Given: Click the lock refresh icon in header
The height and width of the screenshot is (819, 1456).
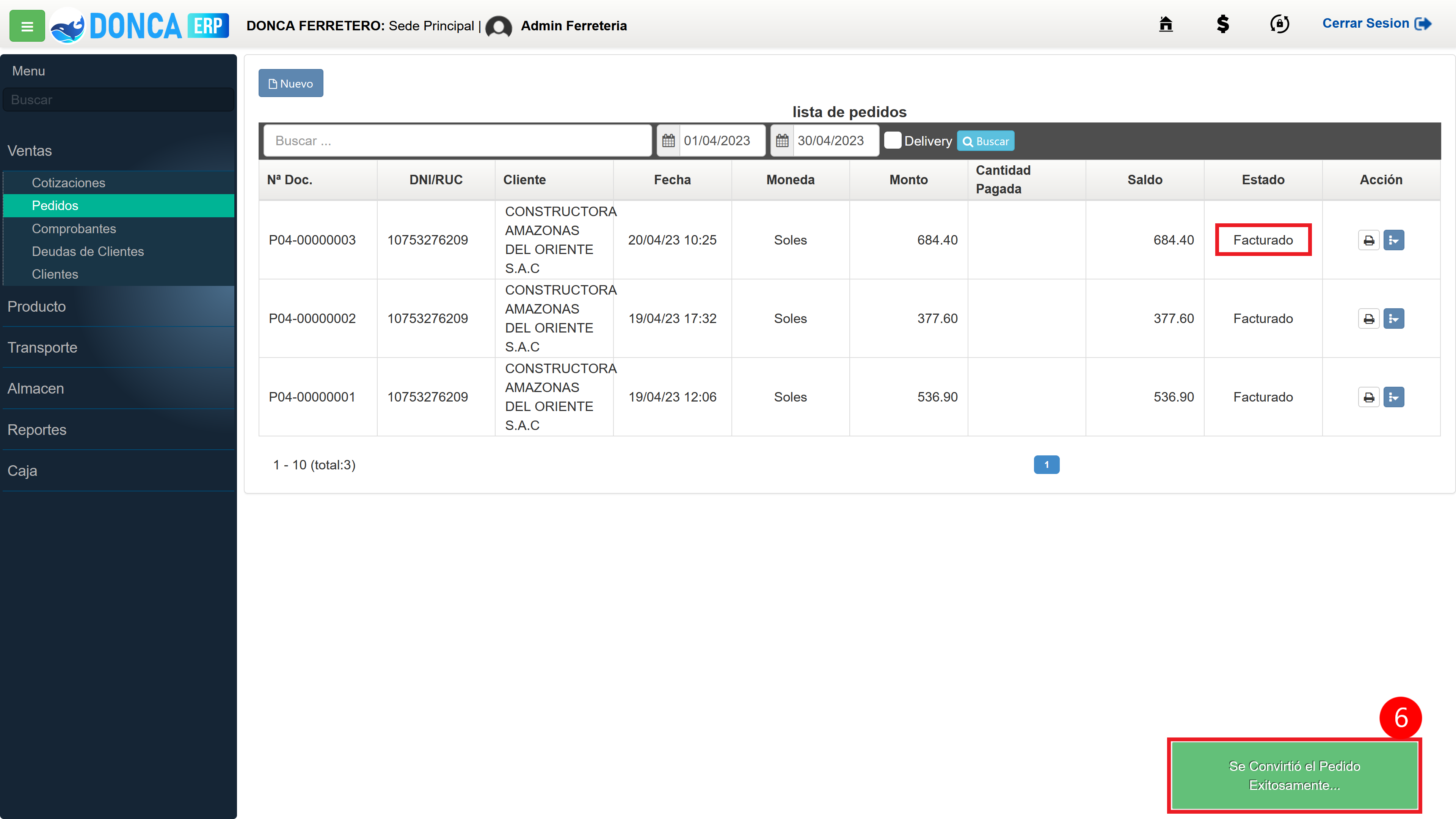Looking at the screenshot, I should pyautogui.click(x=1280, y=24).
